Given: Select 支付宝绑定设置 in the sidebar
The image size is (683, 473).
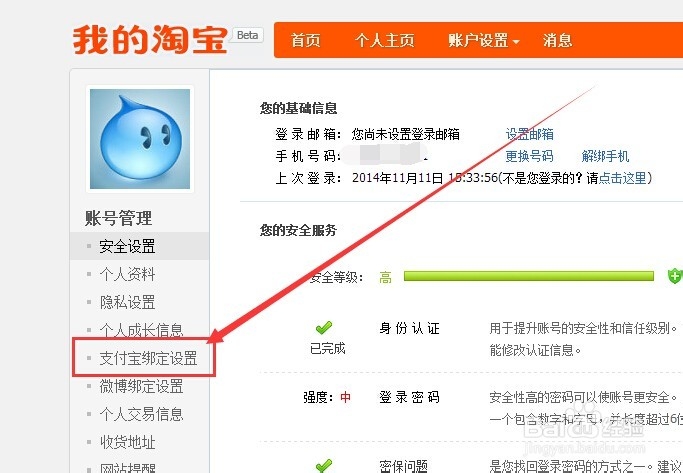Looking at the screenshot, I should (x=148, y=358).
